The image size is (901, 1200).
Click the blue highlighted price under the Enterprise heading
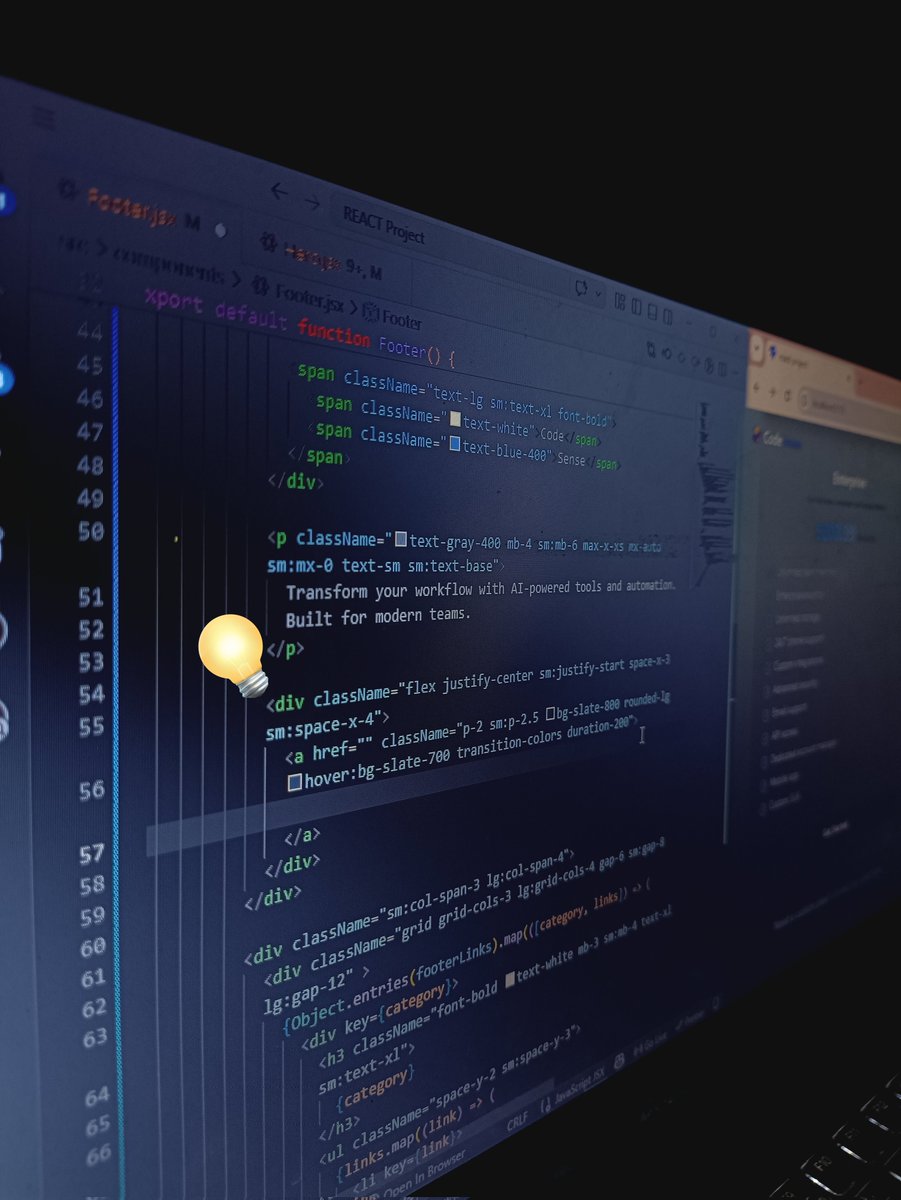point(834,533)
